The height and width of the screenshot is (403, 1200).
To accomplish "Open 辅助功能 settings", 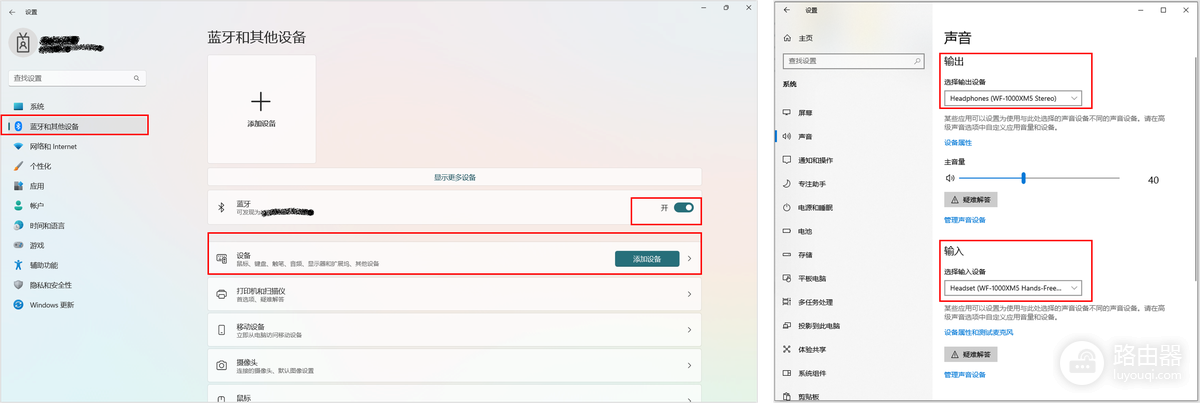I will pos(43,265).
